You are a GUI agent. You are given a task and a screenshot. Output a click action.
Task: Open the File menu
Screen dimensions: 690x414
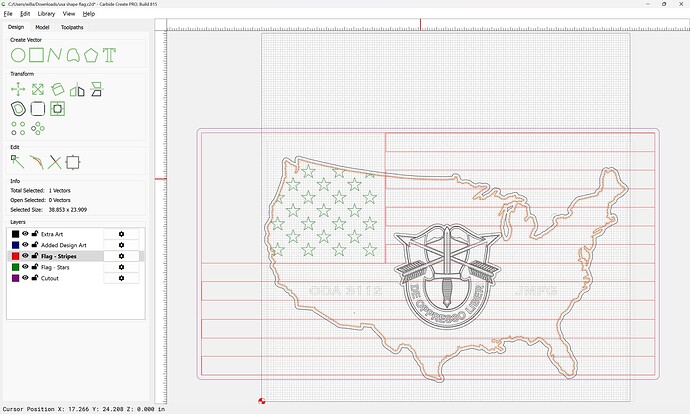tap(8, 14)
